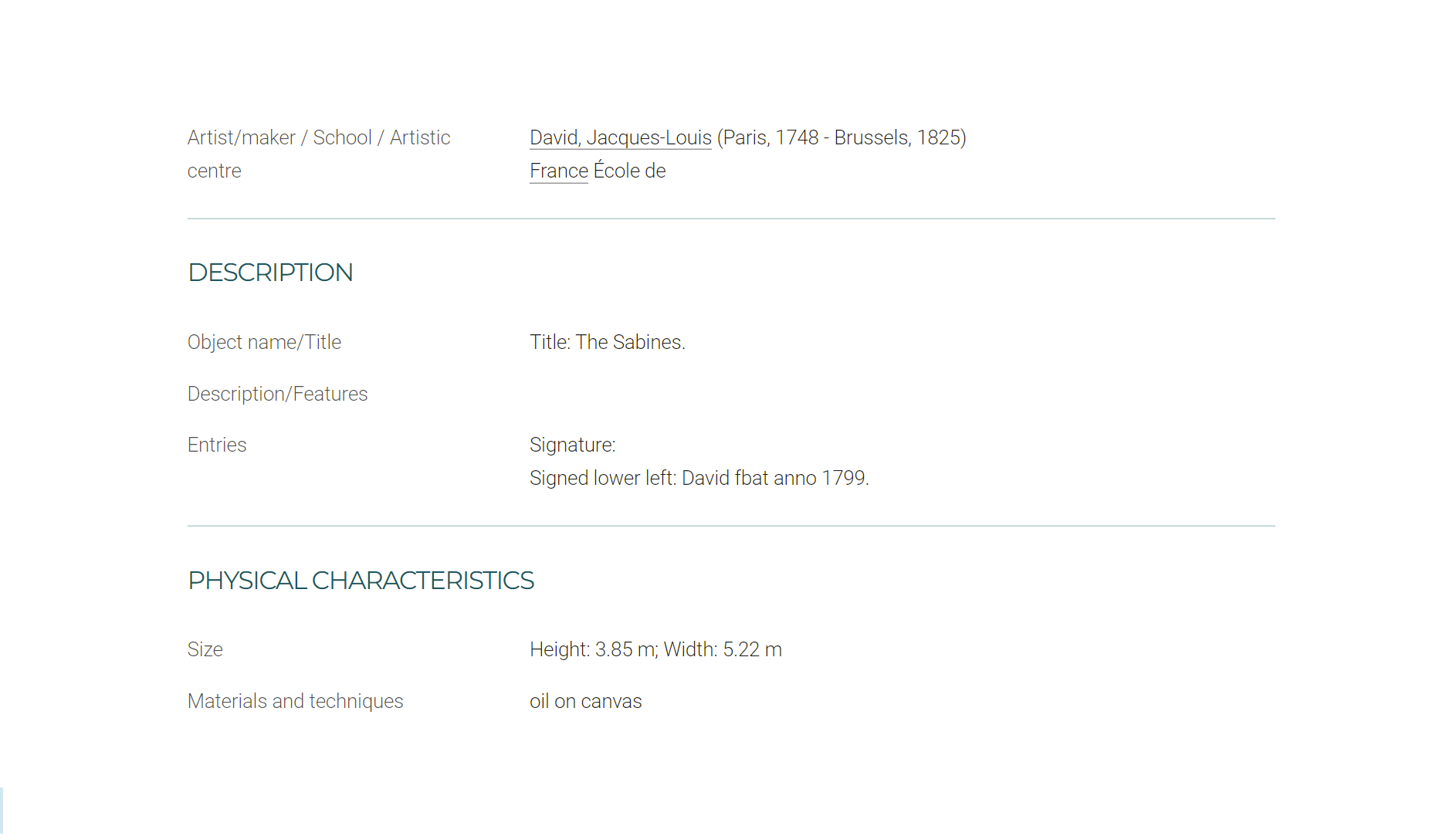Click the Signed lower left signature text
The image size is (1436, 840).
coord(699,478)
